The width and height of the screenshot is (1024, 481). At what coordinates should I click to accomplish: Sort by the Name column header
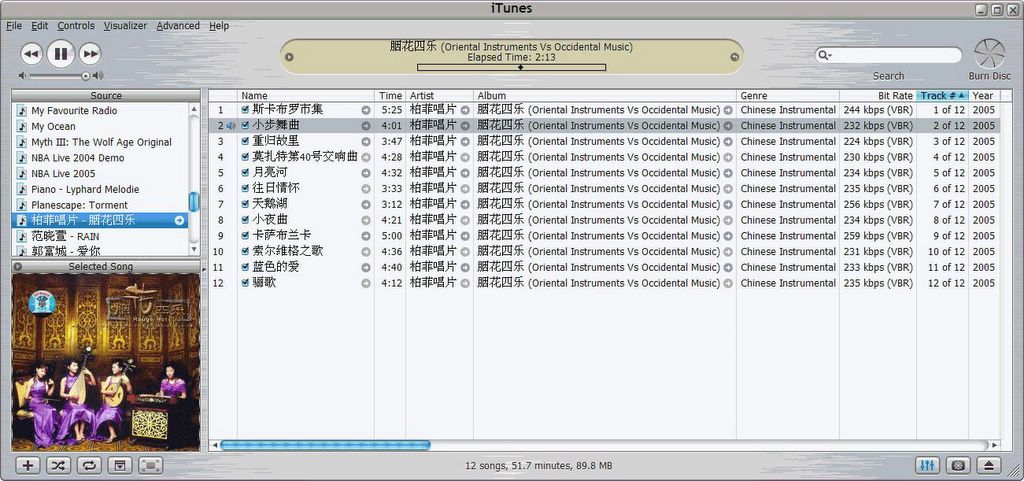(306, 95)
